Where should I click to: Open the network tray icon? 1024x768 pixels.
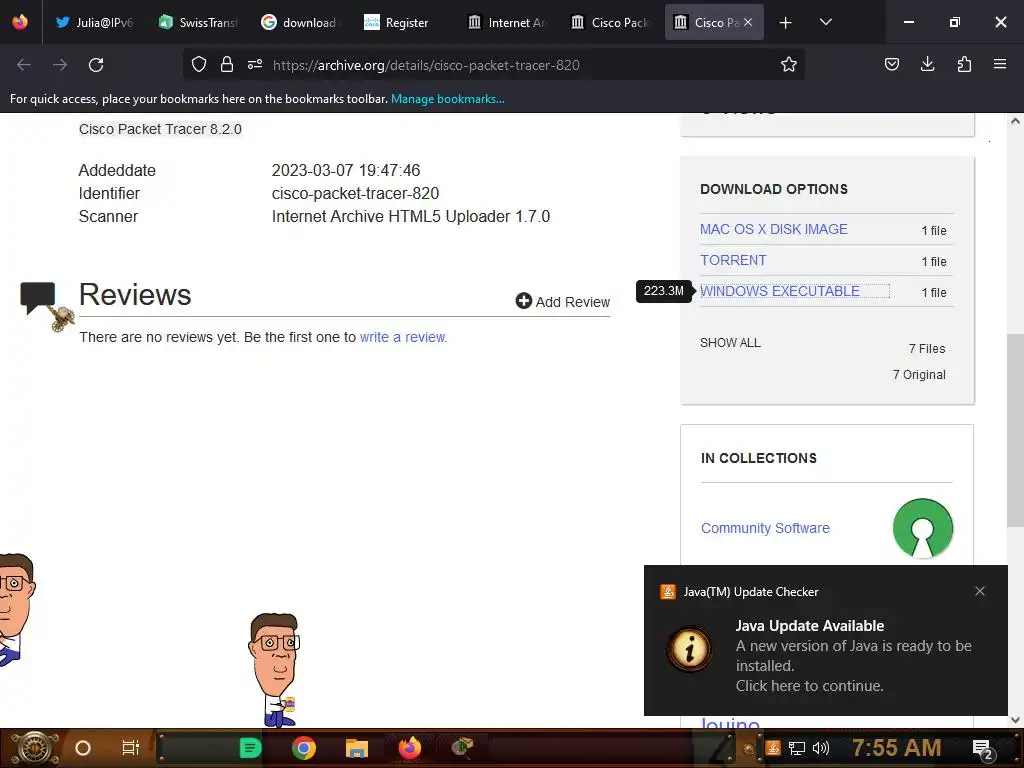797,748
